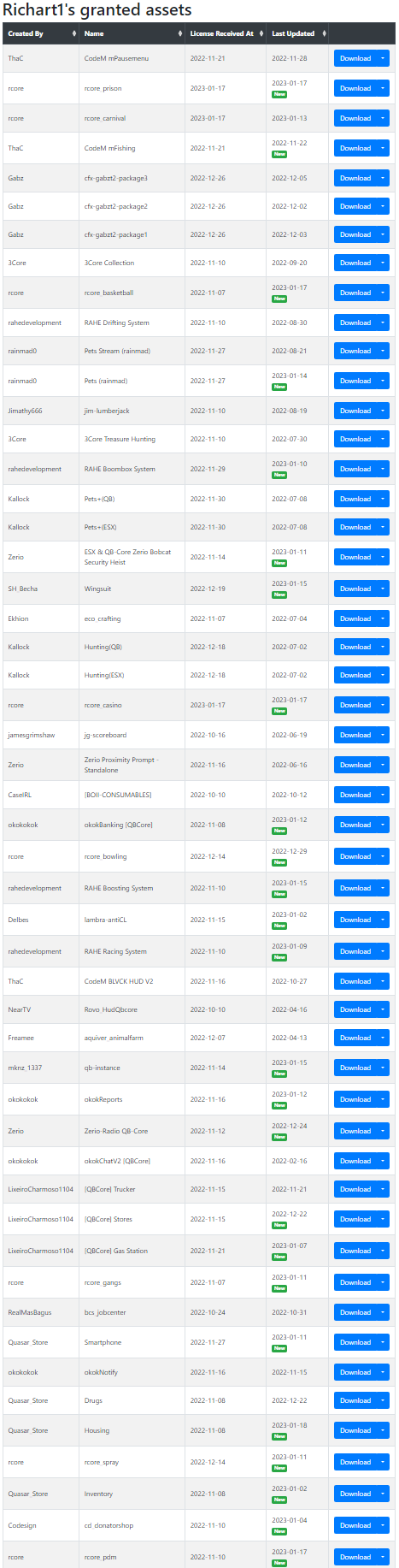399x1568 pixels.
Task: Download rcore_pdm asset
Action: pos(355,1557)
